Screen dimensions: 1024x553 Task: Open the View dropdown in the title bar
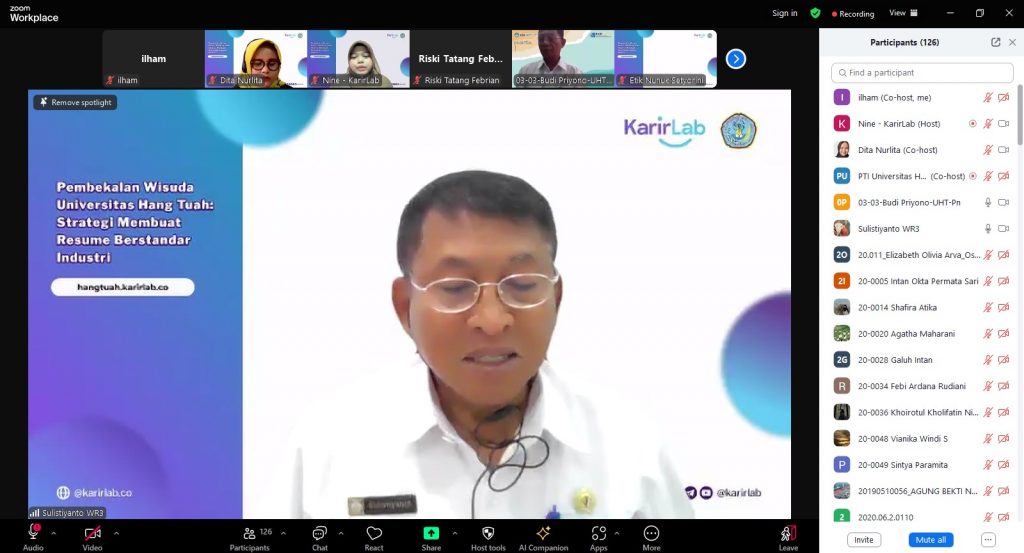[x=901, y=13]
